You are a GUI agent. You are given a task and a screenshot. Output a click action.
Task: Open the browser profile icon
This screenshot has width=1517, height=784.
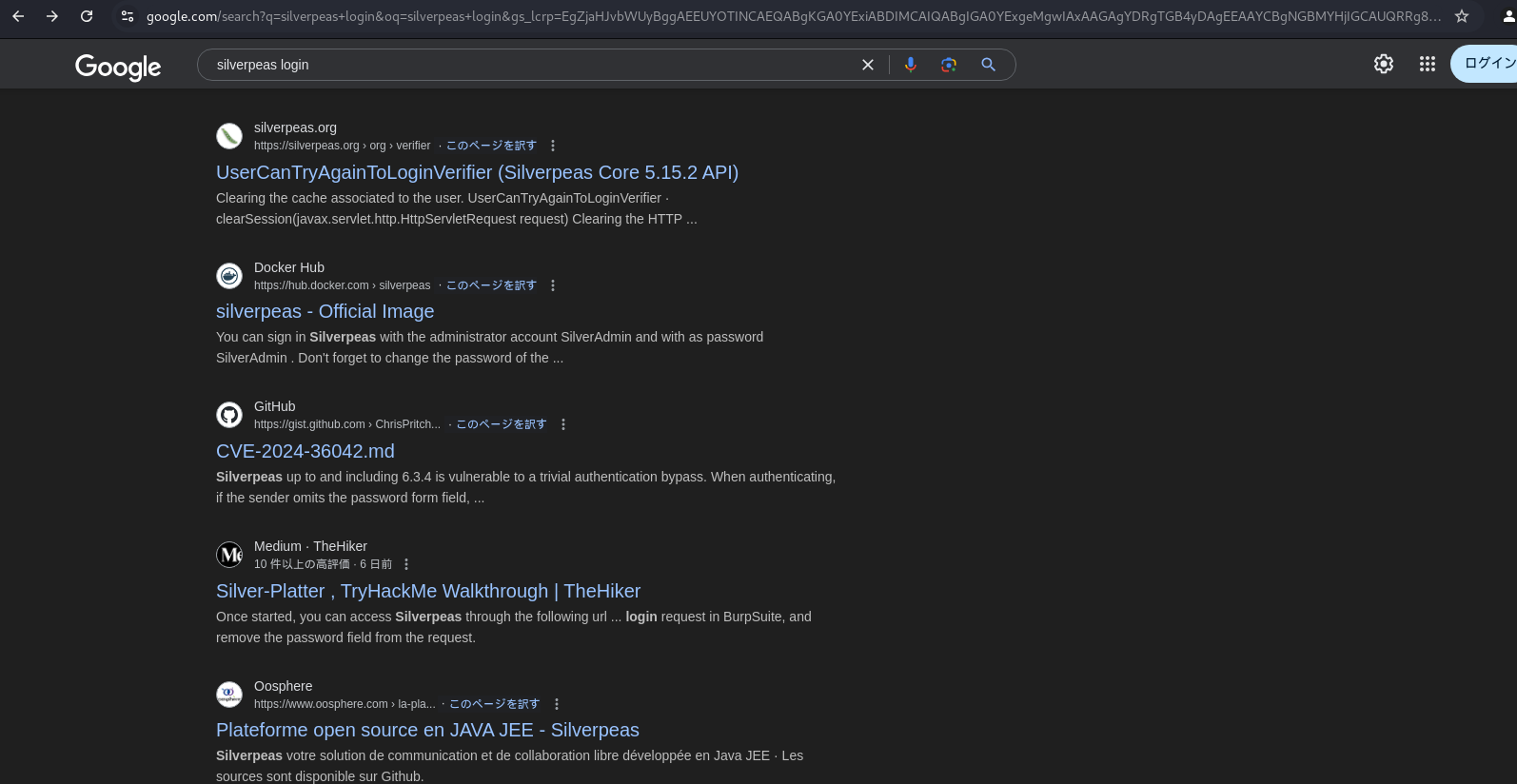pyautogui.click(x=1507, y=16)
